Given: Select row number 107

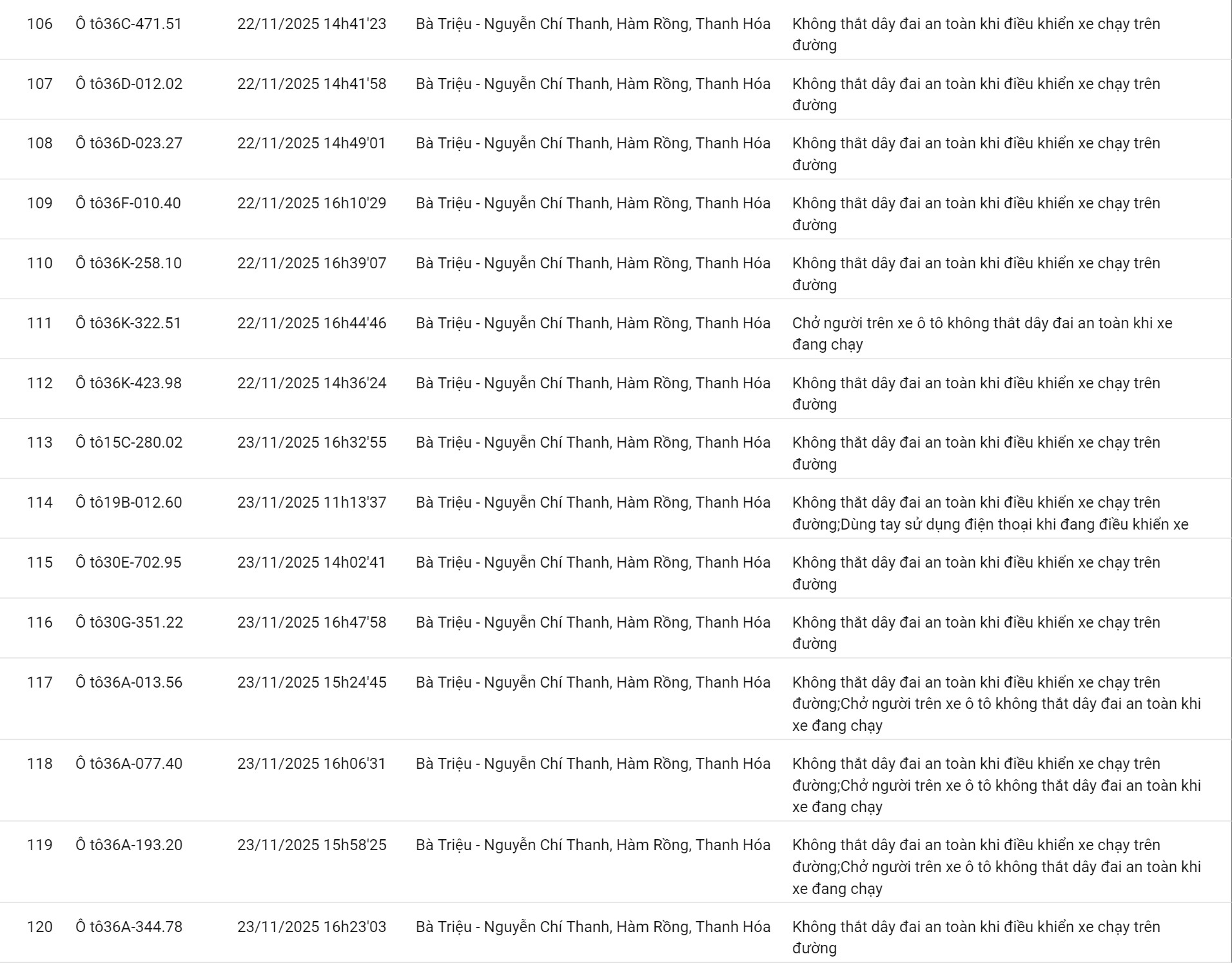Looking at the screenshot, I should pos(40,84).
